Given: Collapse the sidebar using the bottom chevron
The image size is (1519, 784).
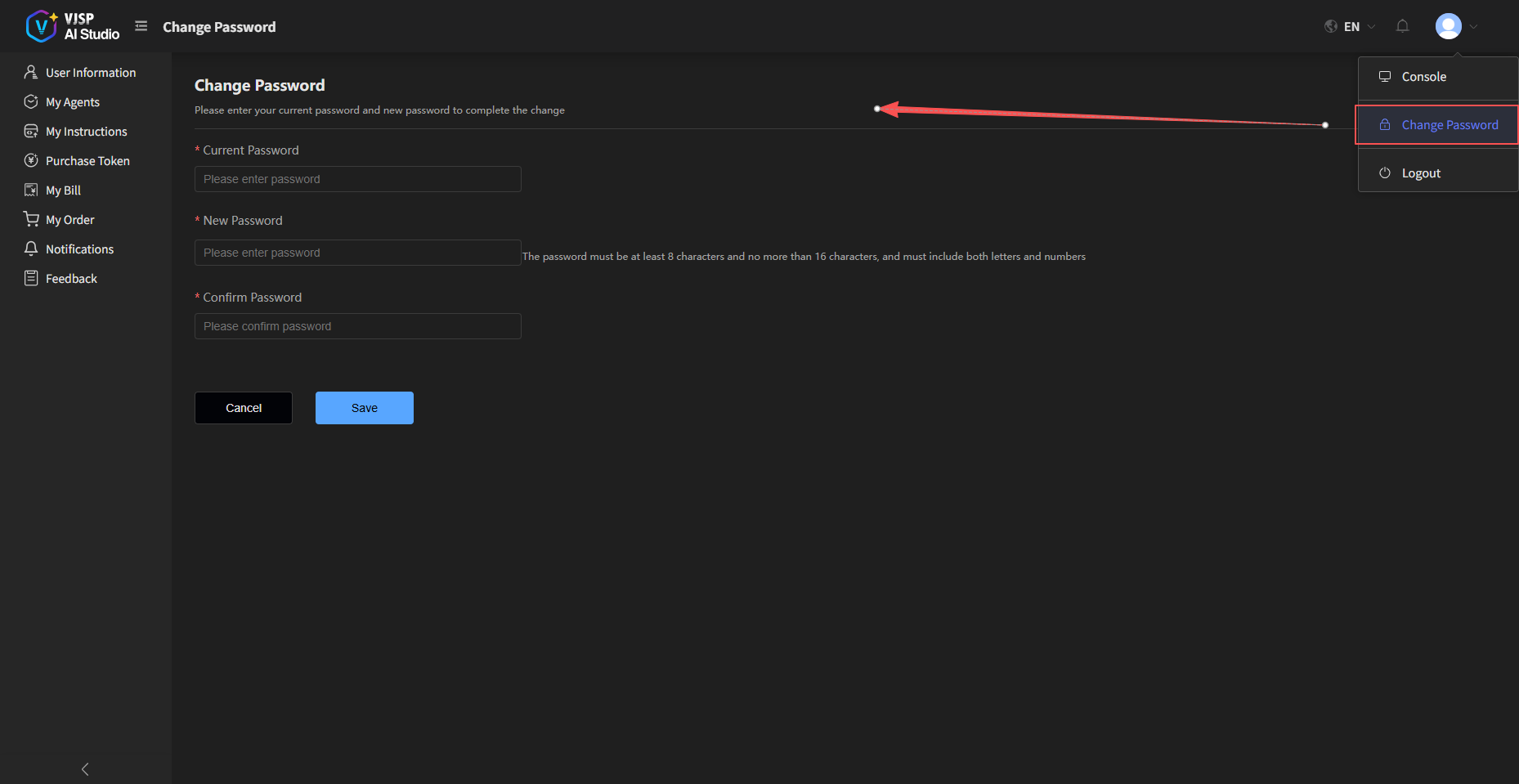Looking at the screenshot, I should (84, 768).
